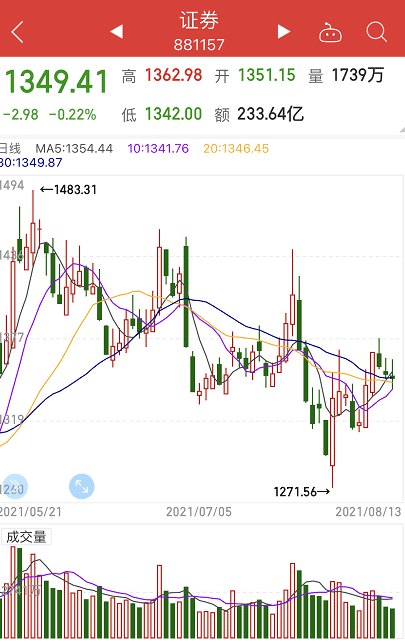Go back using the left chevron
This screenshot has width=405, height=642.
[x=17, y=32]
